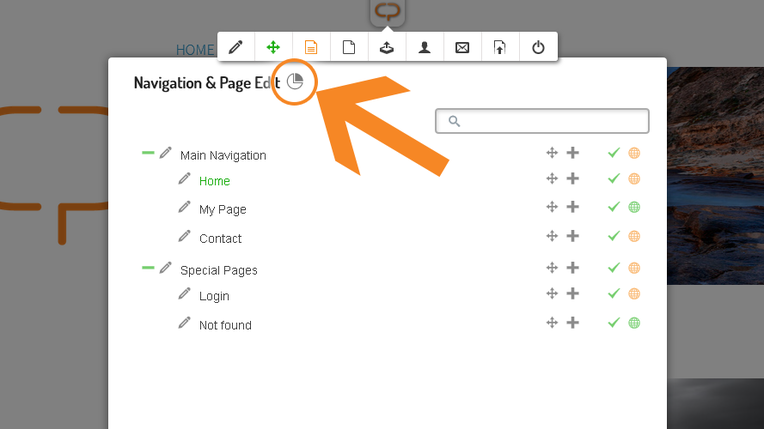Collapse the Main Navigation tree group
764x429 pixels.
148,153
